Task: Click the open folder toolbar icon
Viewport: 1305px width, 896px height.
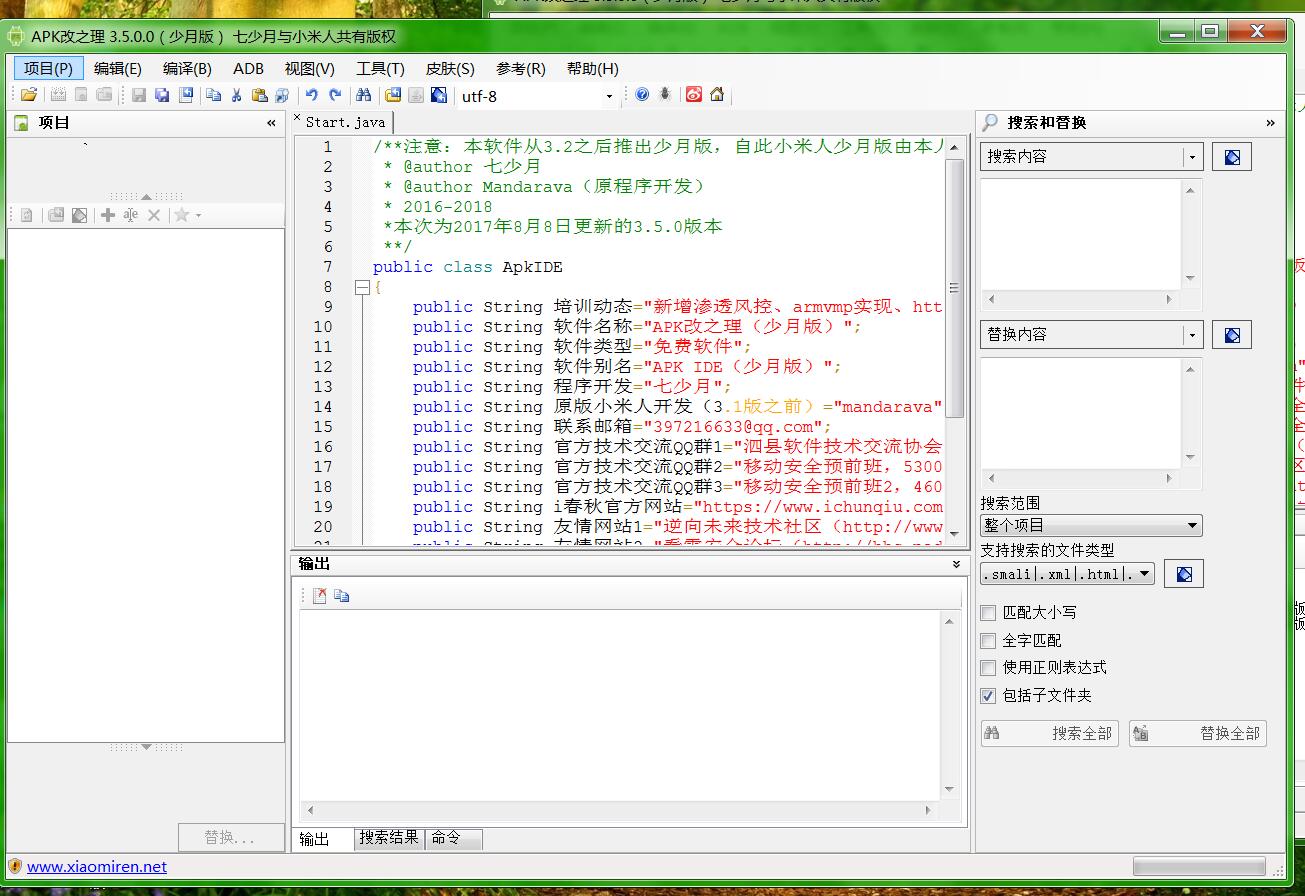Action: 29,95
